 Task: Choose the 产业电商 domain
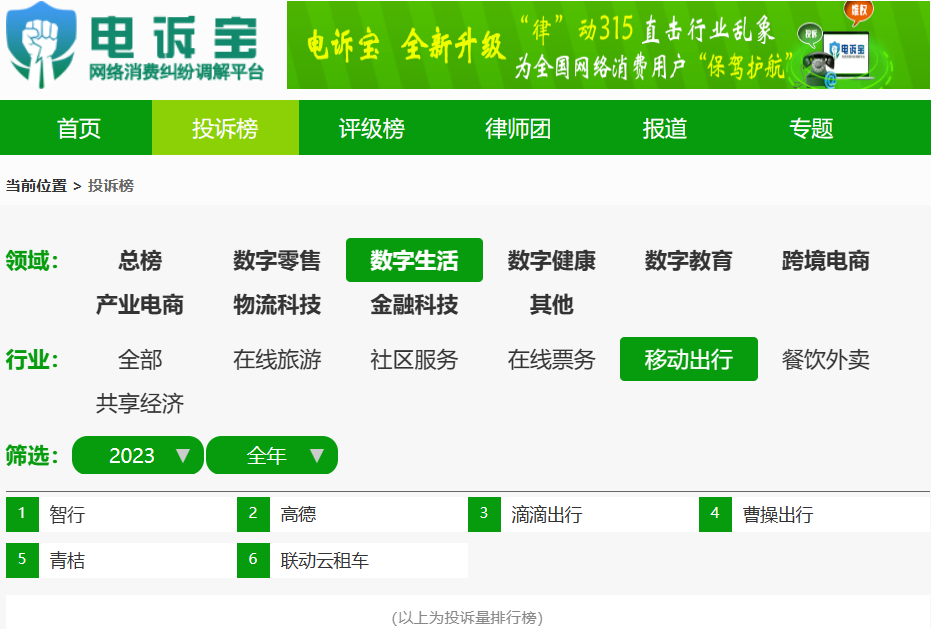(x=140, y=305)
